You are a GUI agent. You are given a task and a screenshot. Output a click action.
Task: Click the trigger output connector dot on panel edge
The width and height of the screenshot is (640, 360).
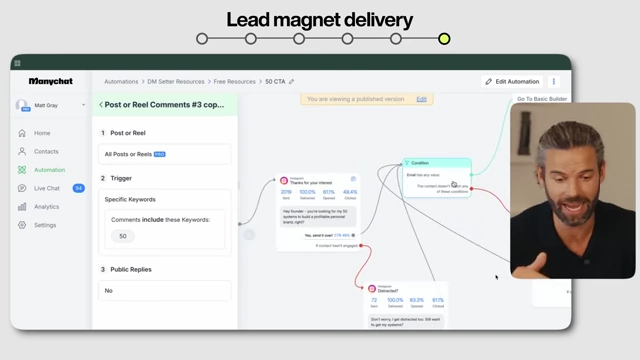[240, 224]
